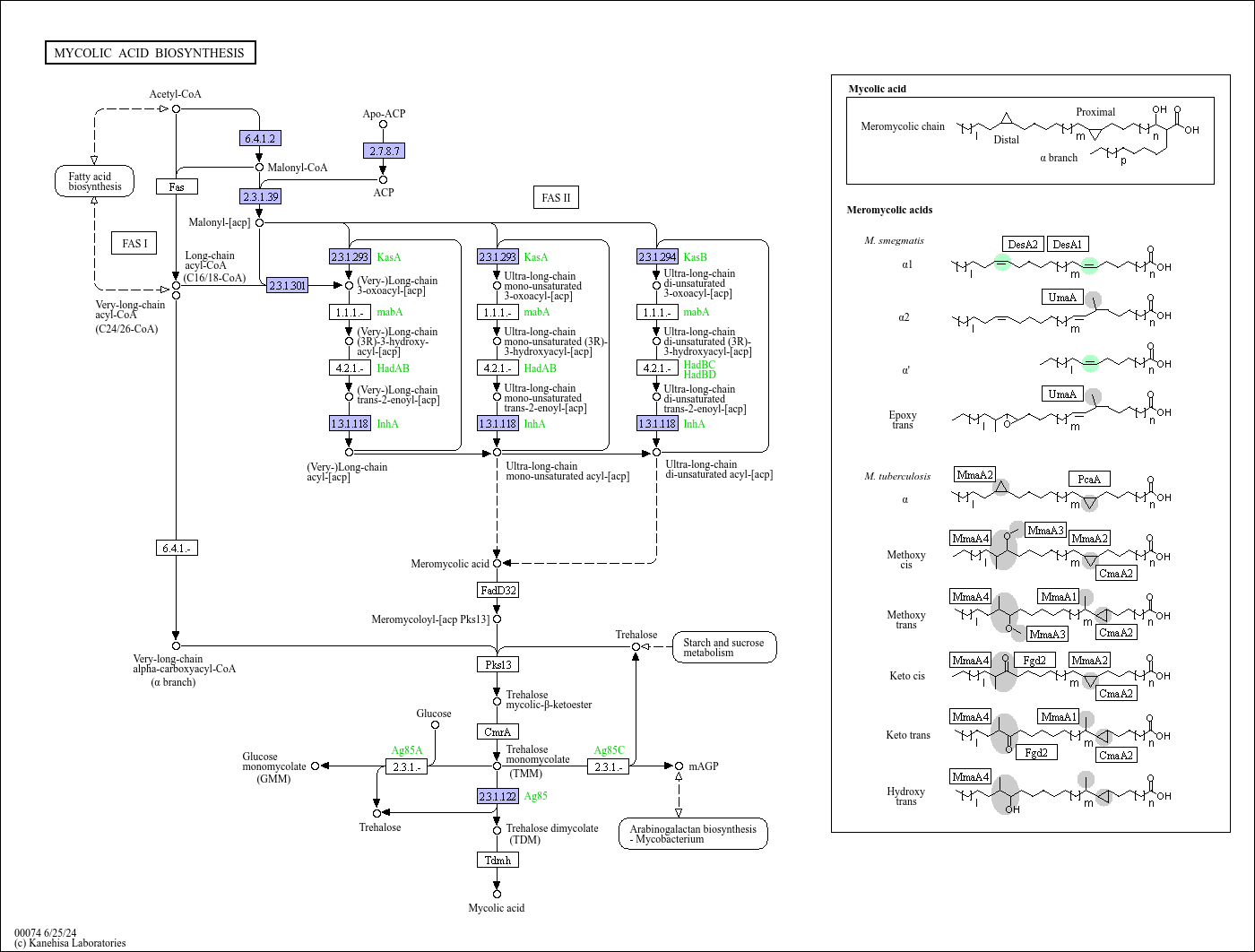Click the Fas gene box

[x=177, y=186]
